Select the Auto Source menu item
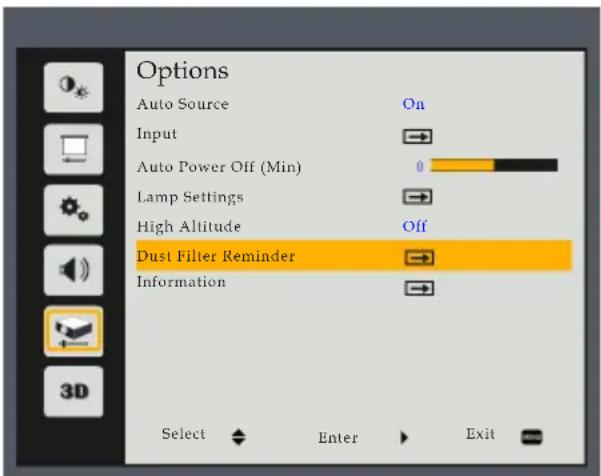Image resolution: width=601 pixels, height=476 pixels. 182,104
